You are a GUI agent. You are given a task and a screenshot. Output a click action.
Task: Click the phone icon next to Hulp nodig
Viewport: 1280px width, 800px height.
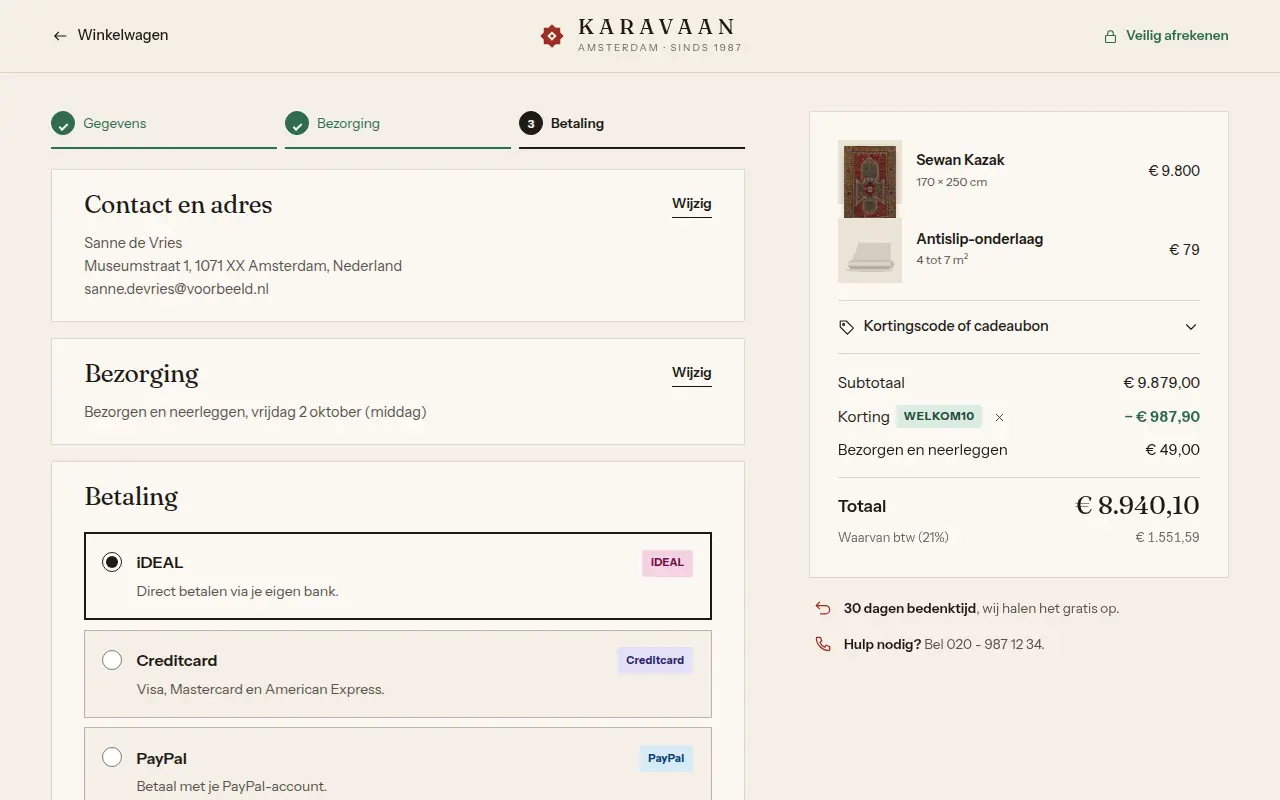(x=823, y=644)
